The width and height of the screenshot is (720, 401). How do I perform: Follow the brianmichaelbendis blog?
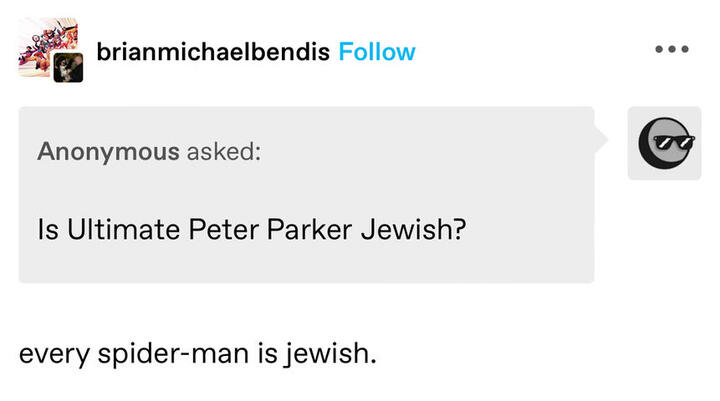pos(376,51)
